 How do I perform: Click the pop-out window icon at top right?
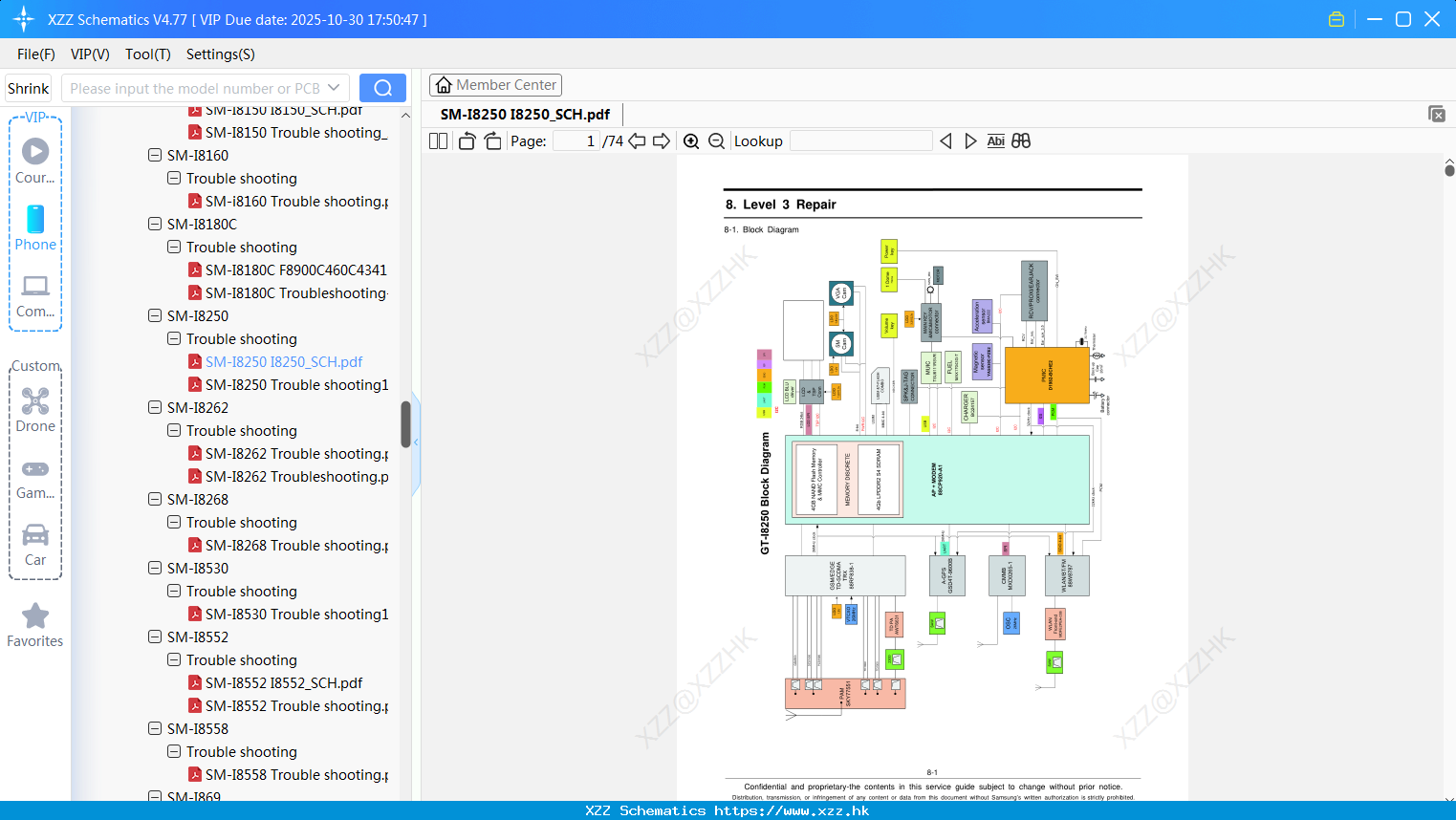1437,114
